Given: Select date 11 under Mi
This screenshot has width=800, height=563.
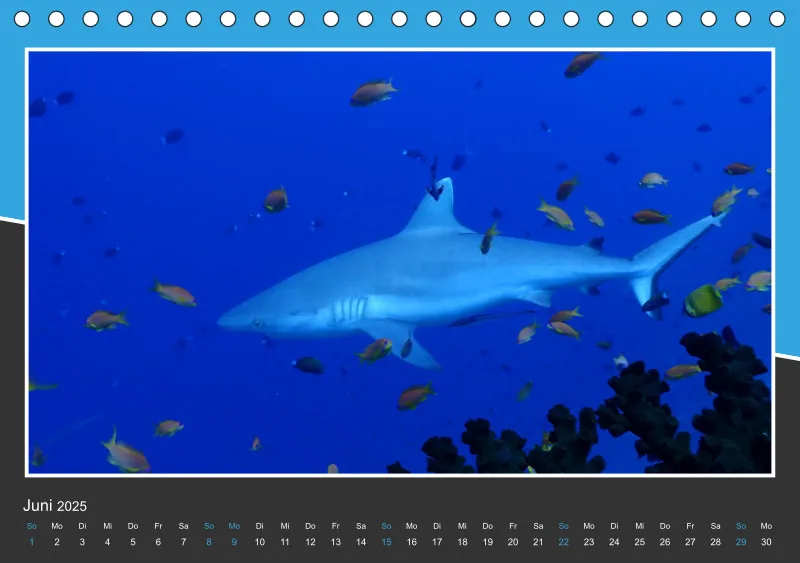Looking at the screenshot, I should click(x=285, y=542).
